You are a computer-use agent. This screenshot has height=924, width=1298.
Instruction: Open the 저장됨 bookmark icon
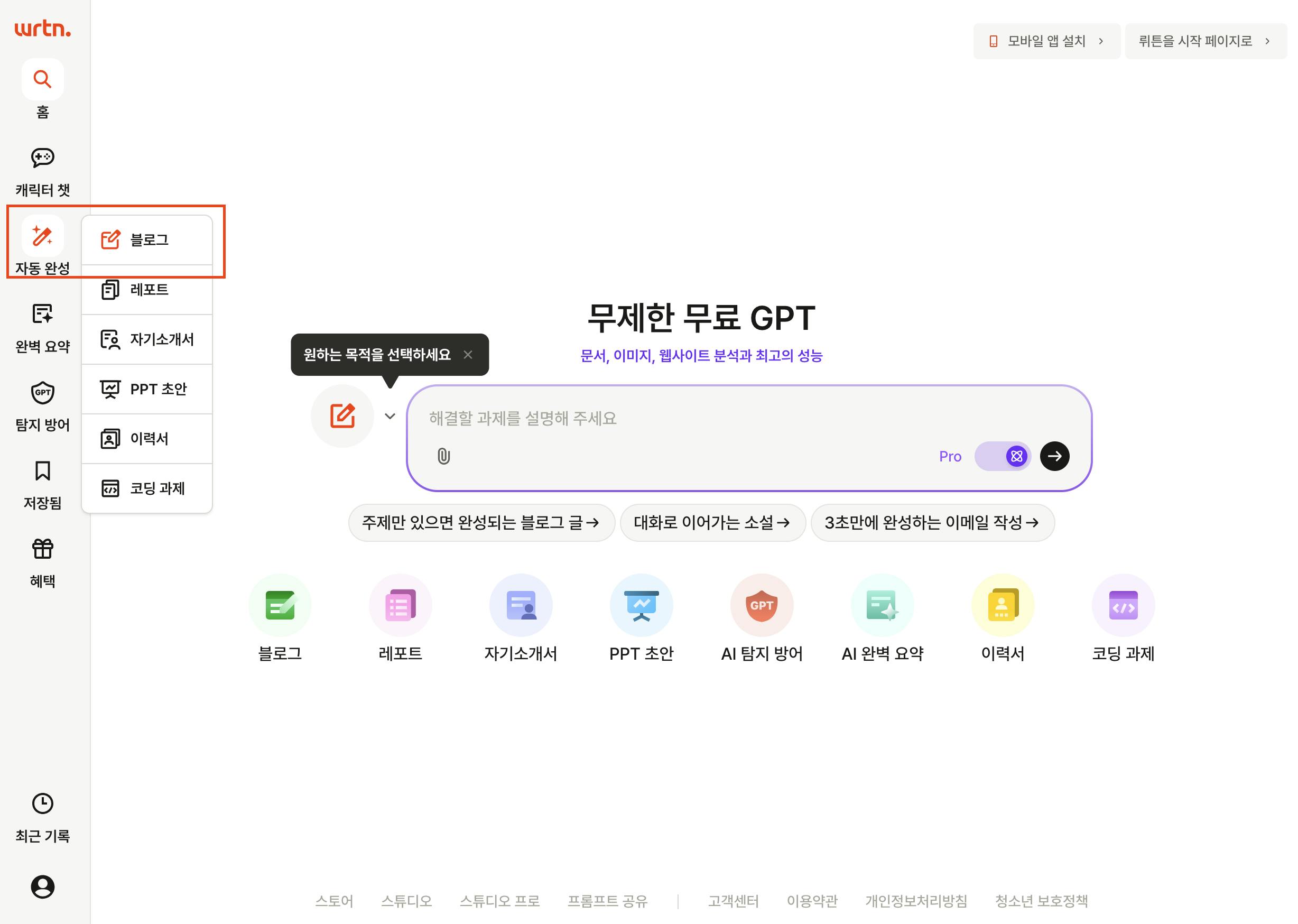pyautogui.click(x=43, y=470)
